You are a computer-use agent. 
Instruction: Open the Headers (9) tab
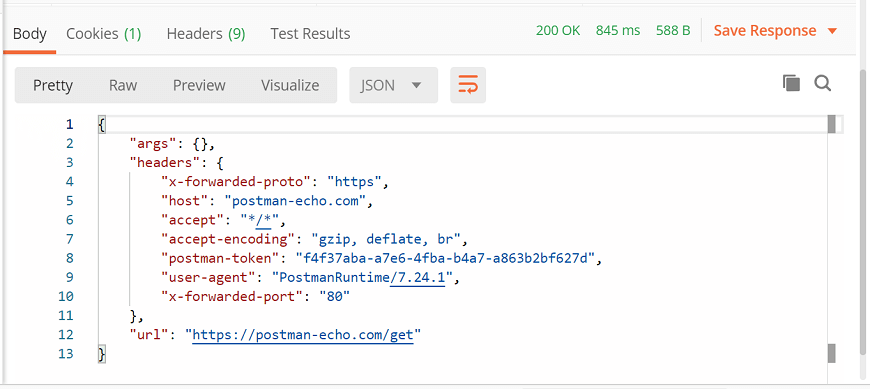click(206, 34)
